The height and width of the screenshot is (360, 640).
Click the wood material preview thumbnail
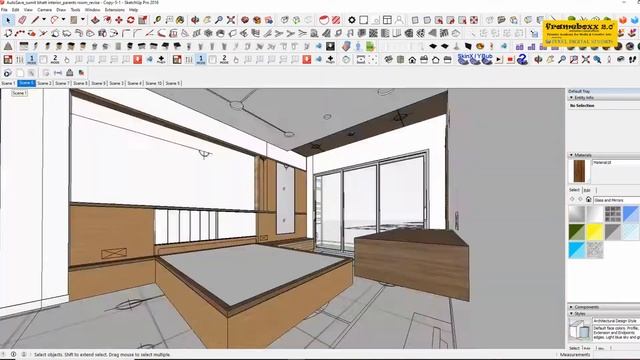point(579,171)
